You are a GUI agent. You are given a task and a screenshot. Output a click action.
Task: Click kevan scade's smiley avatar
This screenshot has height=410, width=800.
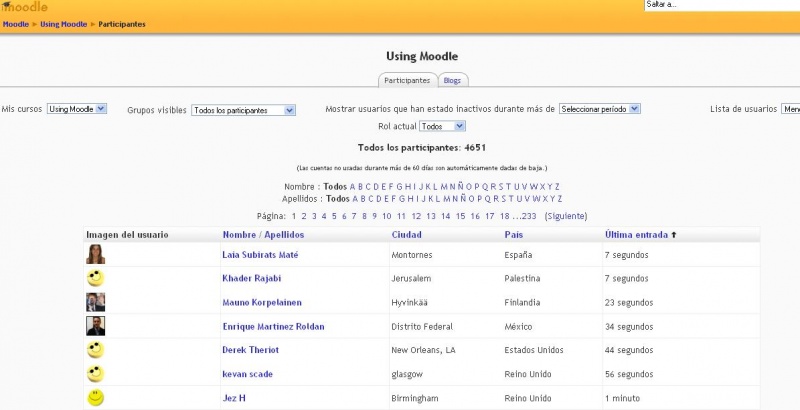[x=95, y=374]
